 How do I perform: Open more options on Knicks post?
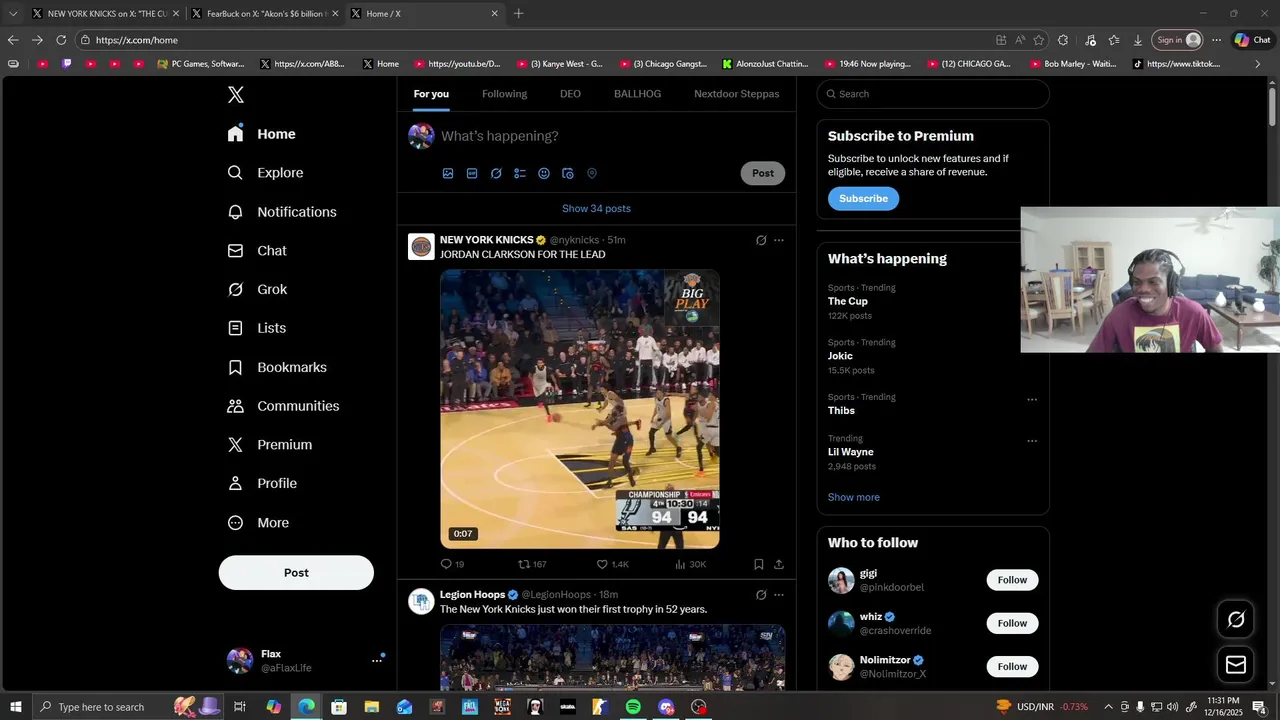pos(779,240)
